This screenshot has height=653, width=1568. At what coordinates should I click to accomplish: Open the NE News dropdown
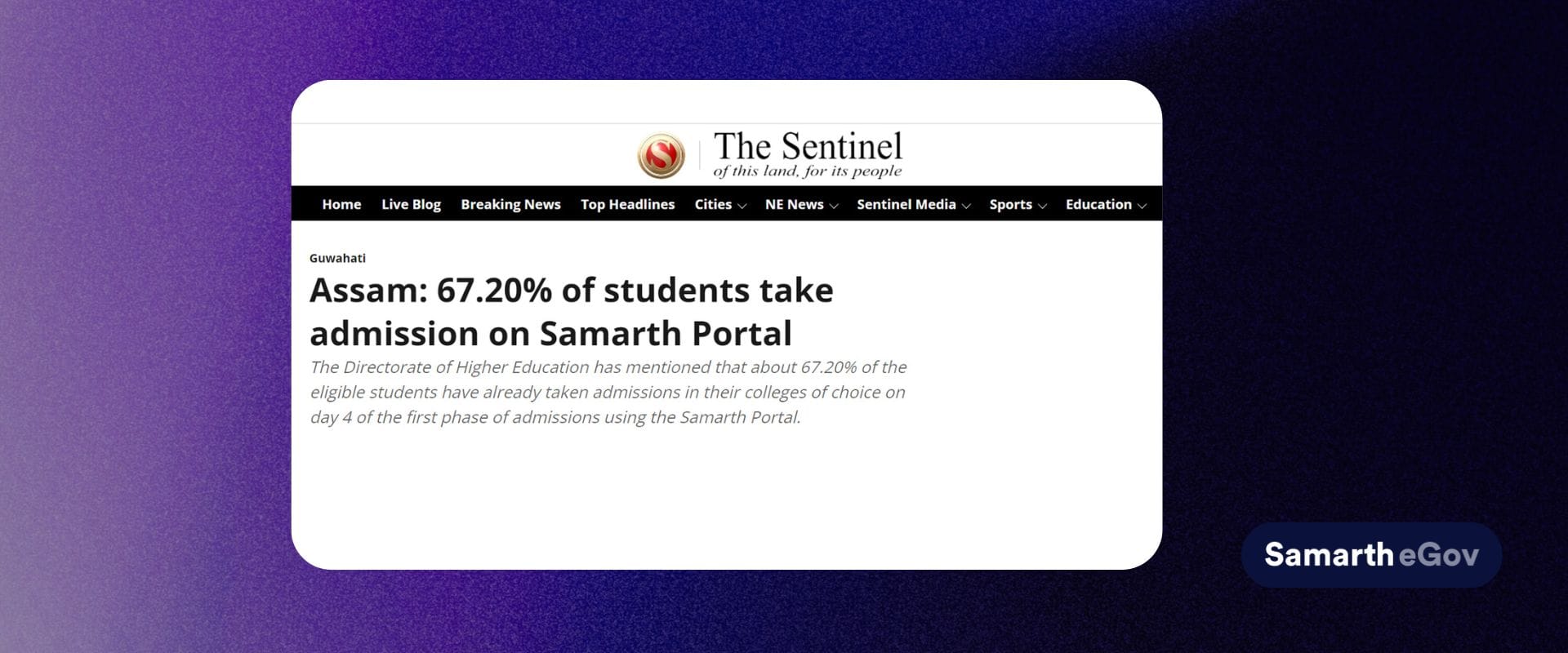[x=795, y=205]
